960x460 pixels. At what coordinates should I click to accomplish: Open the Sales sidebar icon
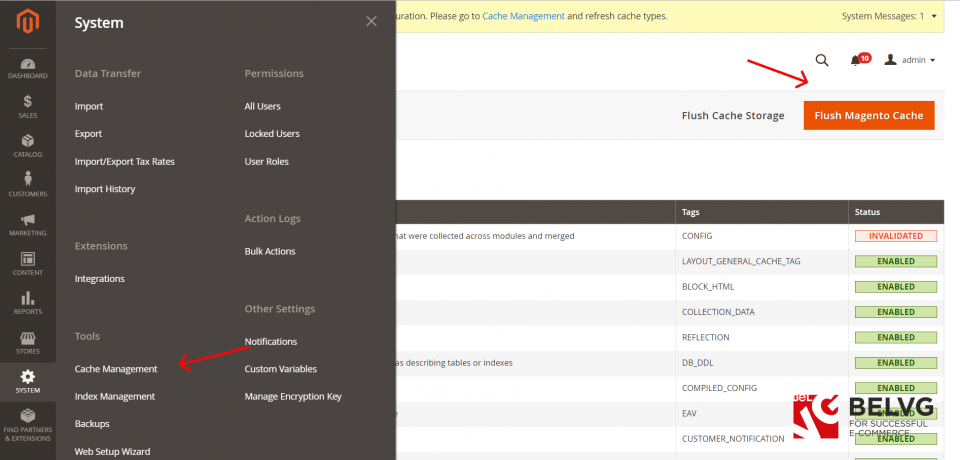coord(27,106)
